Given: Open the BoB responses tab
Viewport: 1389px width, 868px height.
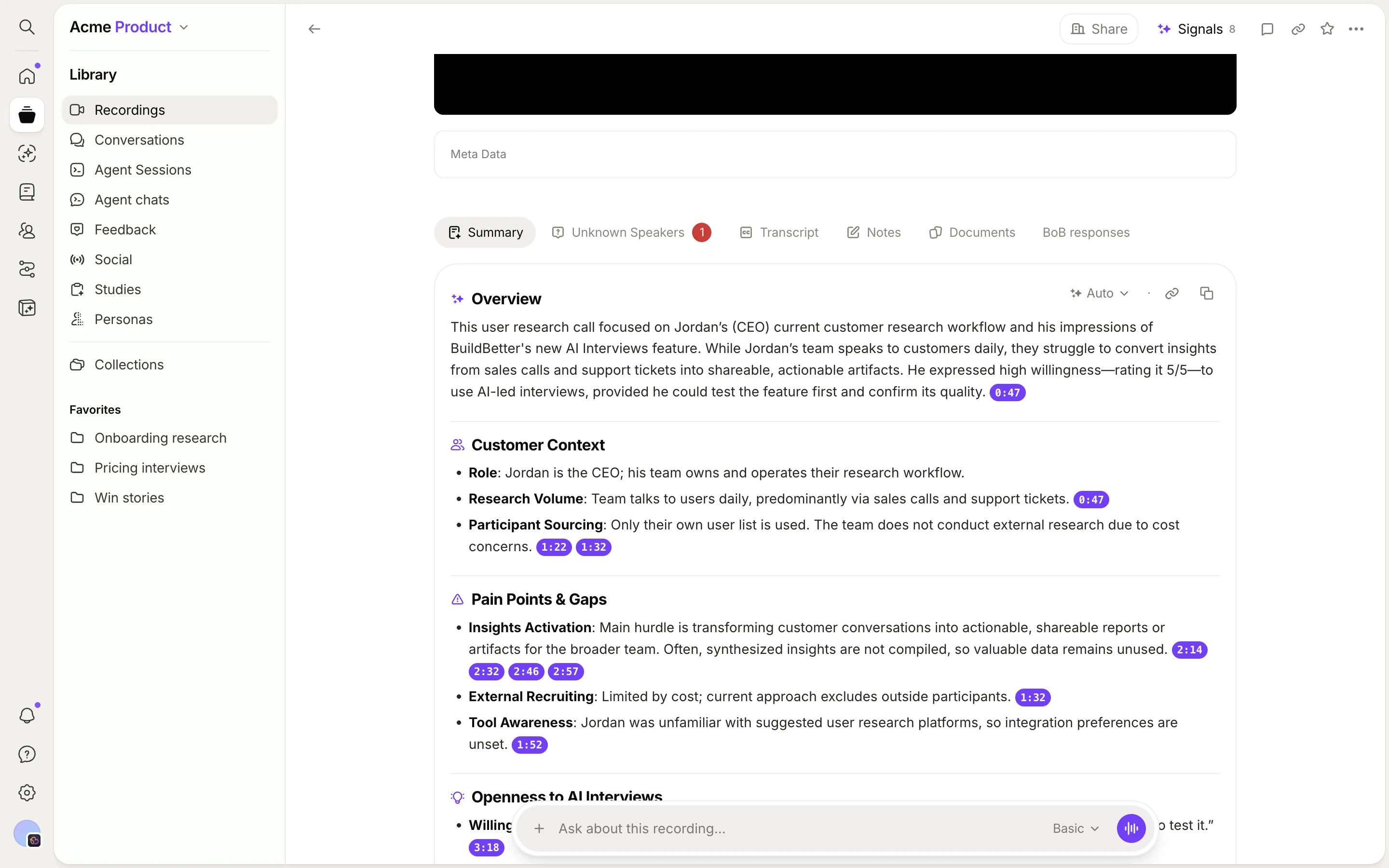Looking at the screenshot, I should tap(1086, 232).
